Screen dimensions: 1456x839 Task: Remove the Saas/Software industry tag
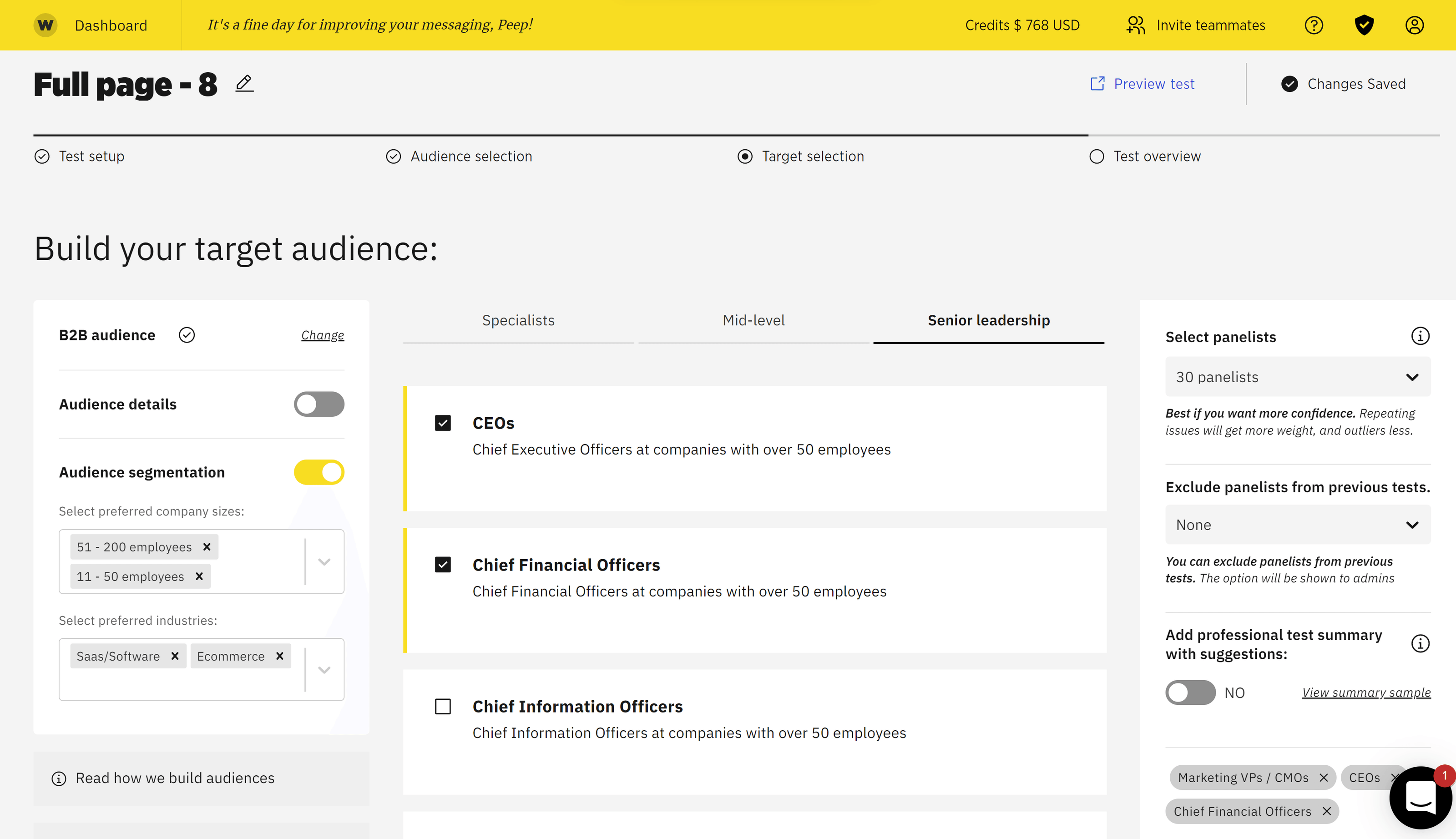point(175,656)
